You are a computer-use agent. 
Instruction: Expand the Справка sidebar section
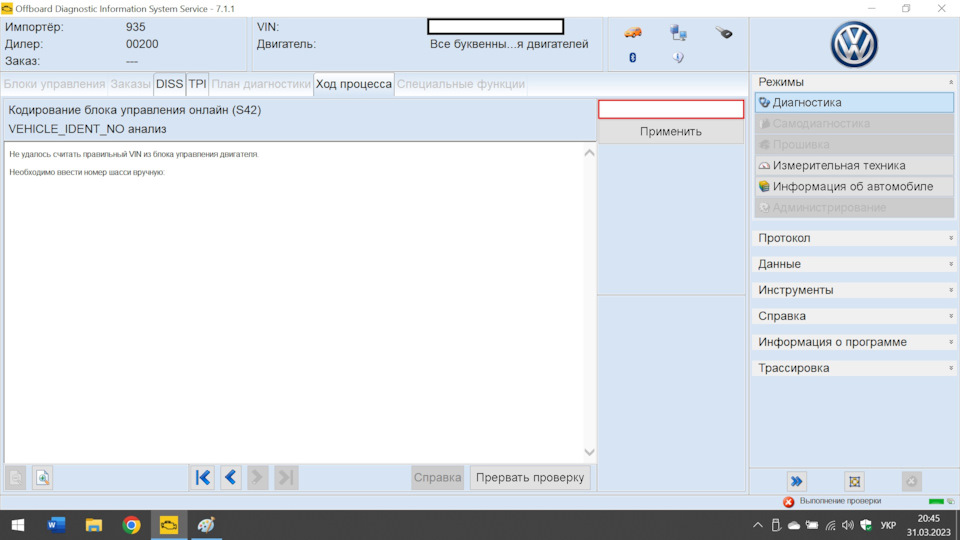pos(854,316)
